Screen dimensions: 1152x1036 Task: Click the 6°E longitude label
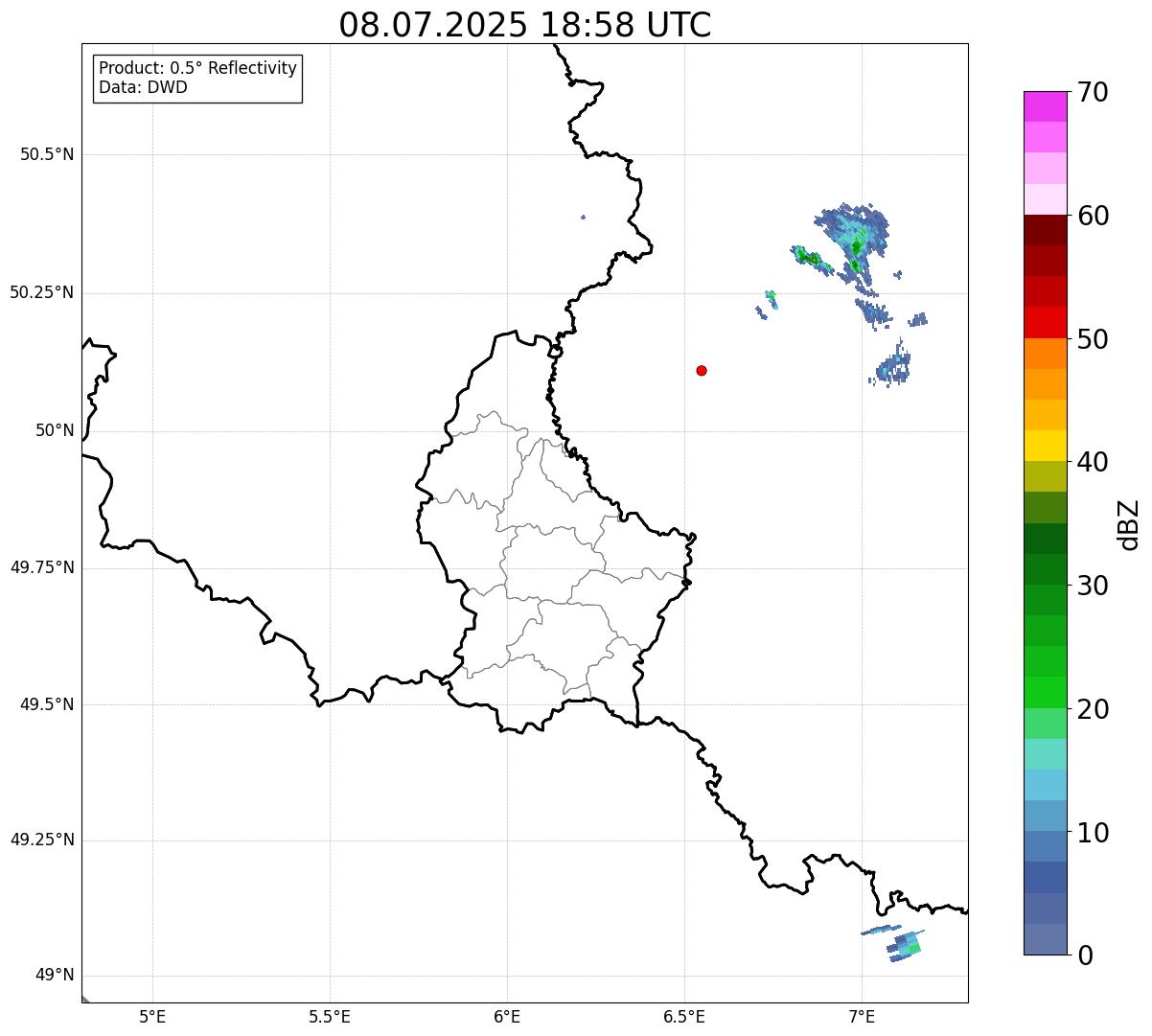pyautogui.click(x=507, y=1017)
